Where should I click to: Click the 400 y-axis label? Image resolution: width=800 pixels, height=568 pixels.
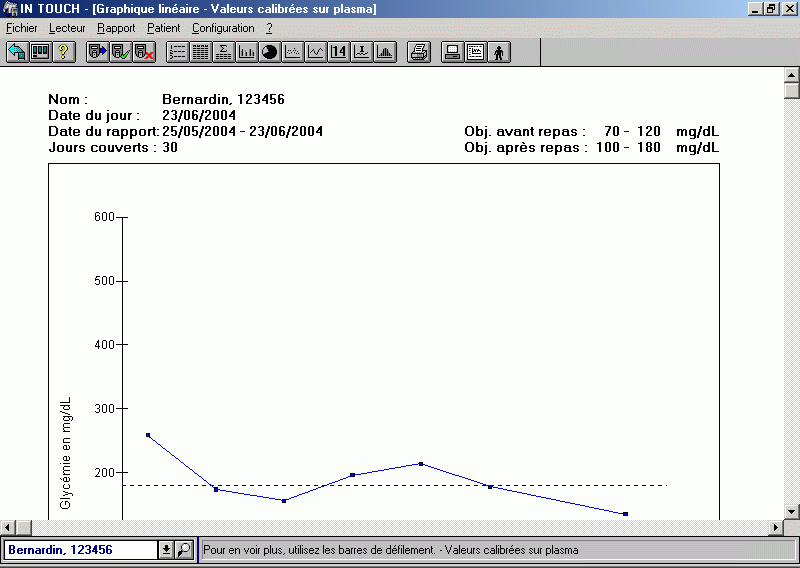(104, 345)
